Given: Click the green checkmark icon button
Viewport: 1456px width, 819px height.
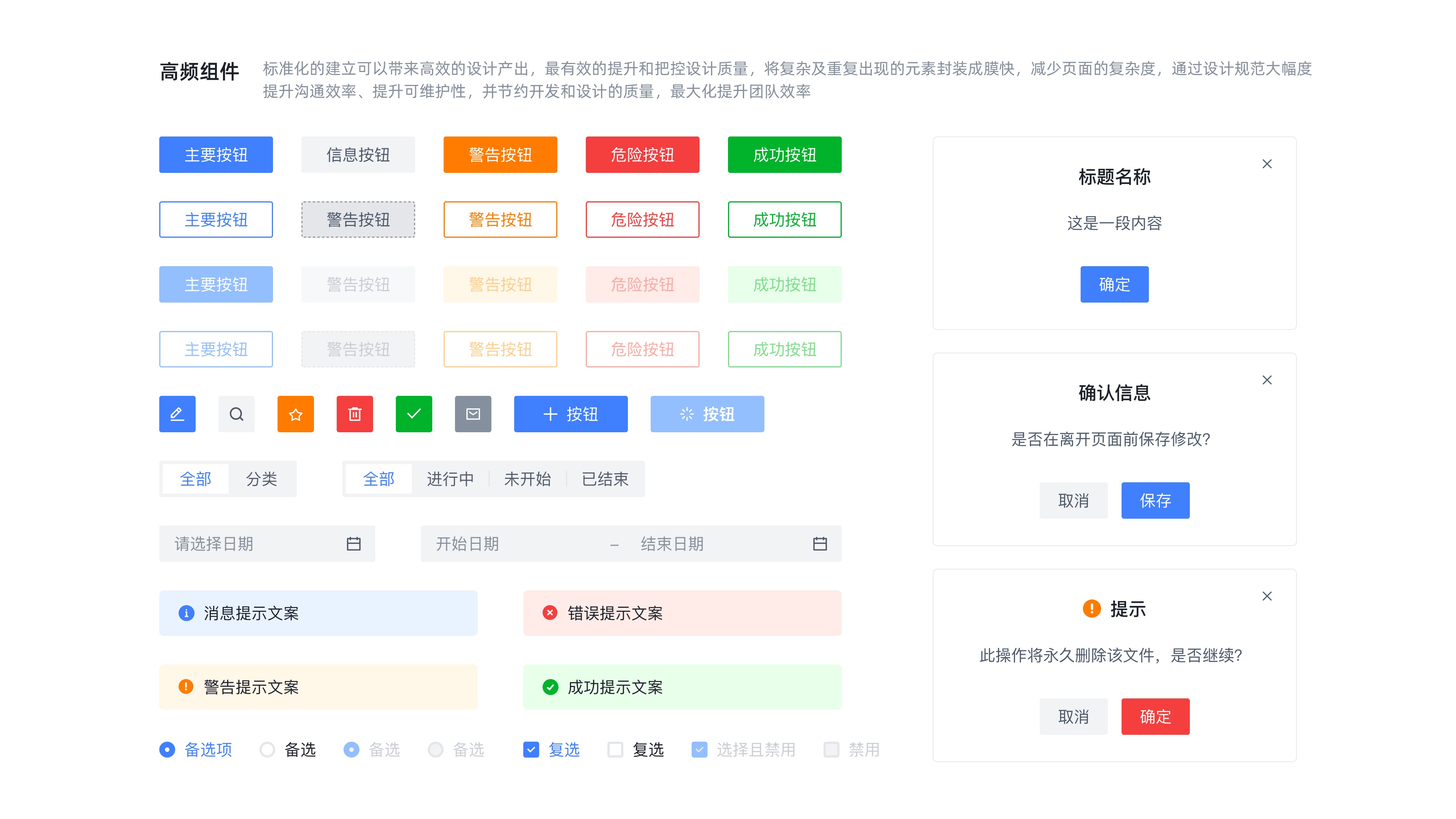Looking at the screenshot, I should pyautogui.click(x=414, y=414).
